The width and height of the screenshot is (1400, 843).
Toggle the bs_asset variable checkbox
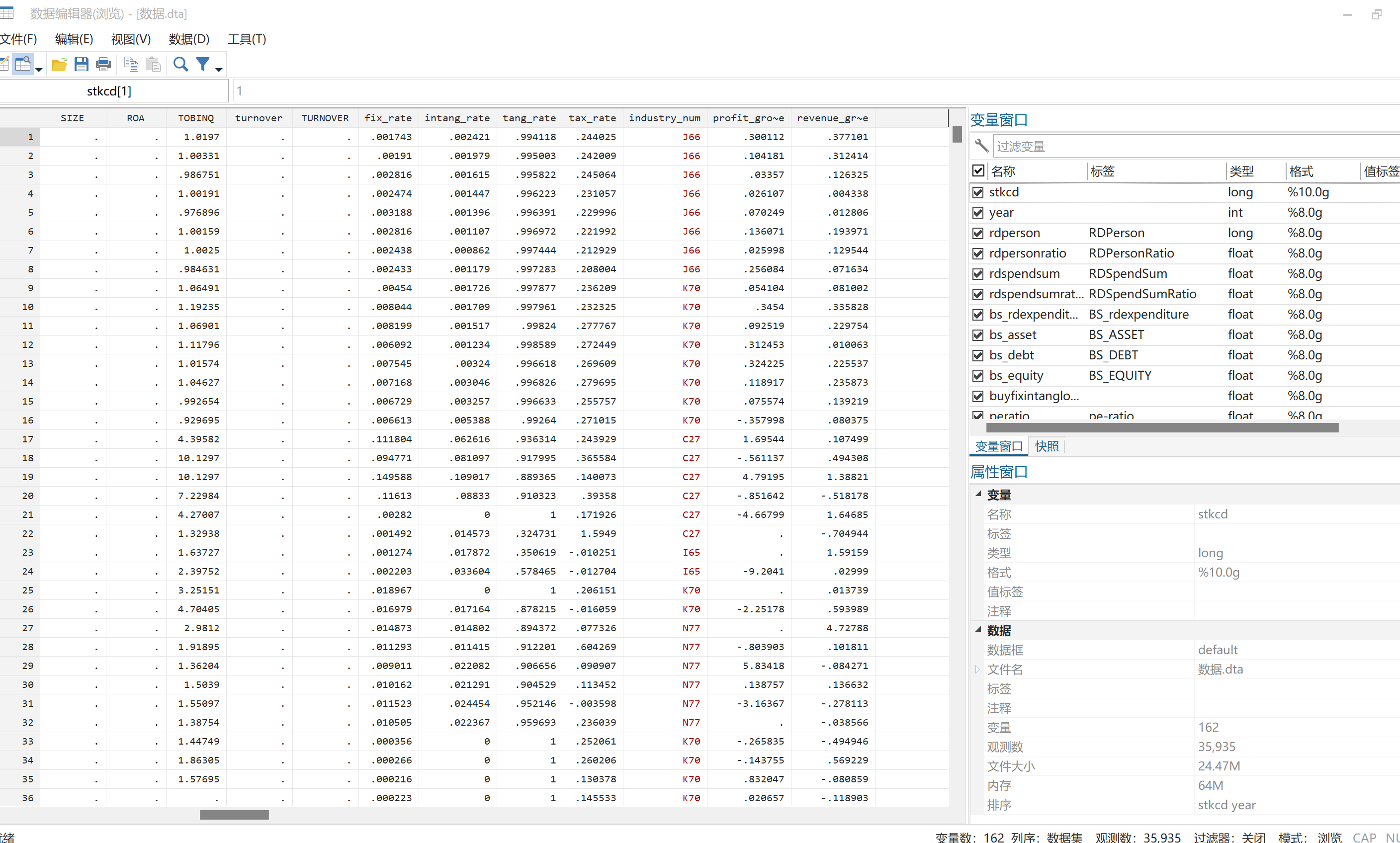[x=978, y=335]
